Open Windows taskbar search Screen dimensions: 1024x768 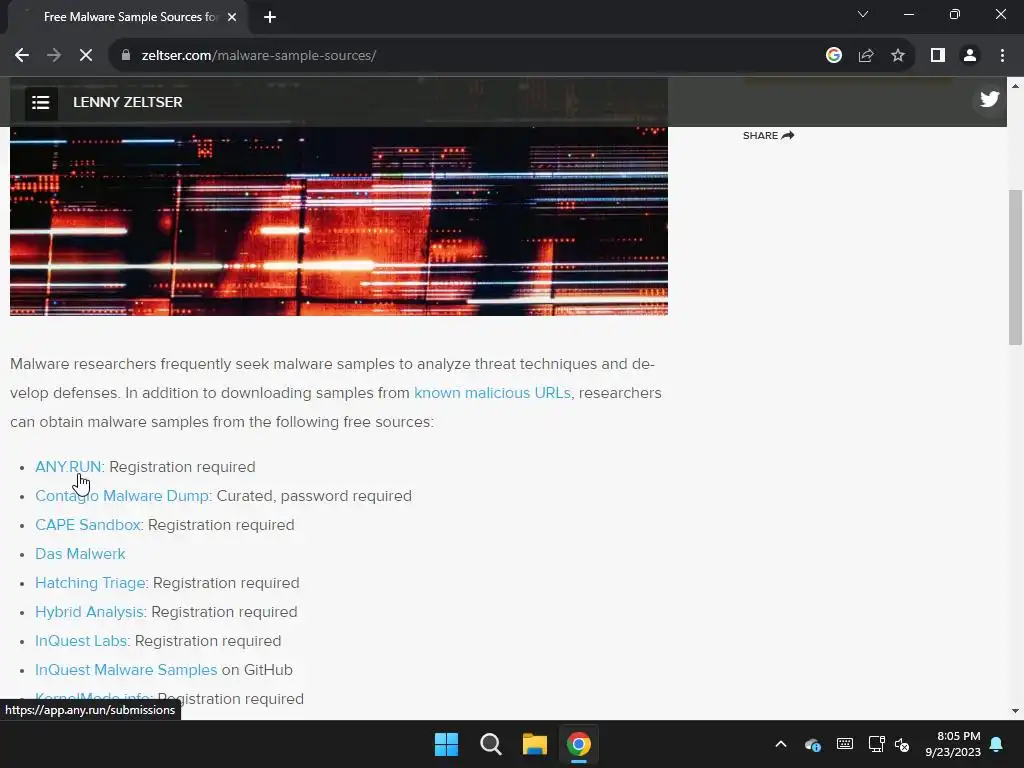tap(490, 744)
